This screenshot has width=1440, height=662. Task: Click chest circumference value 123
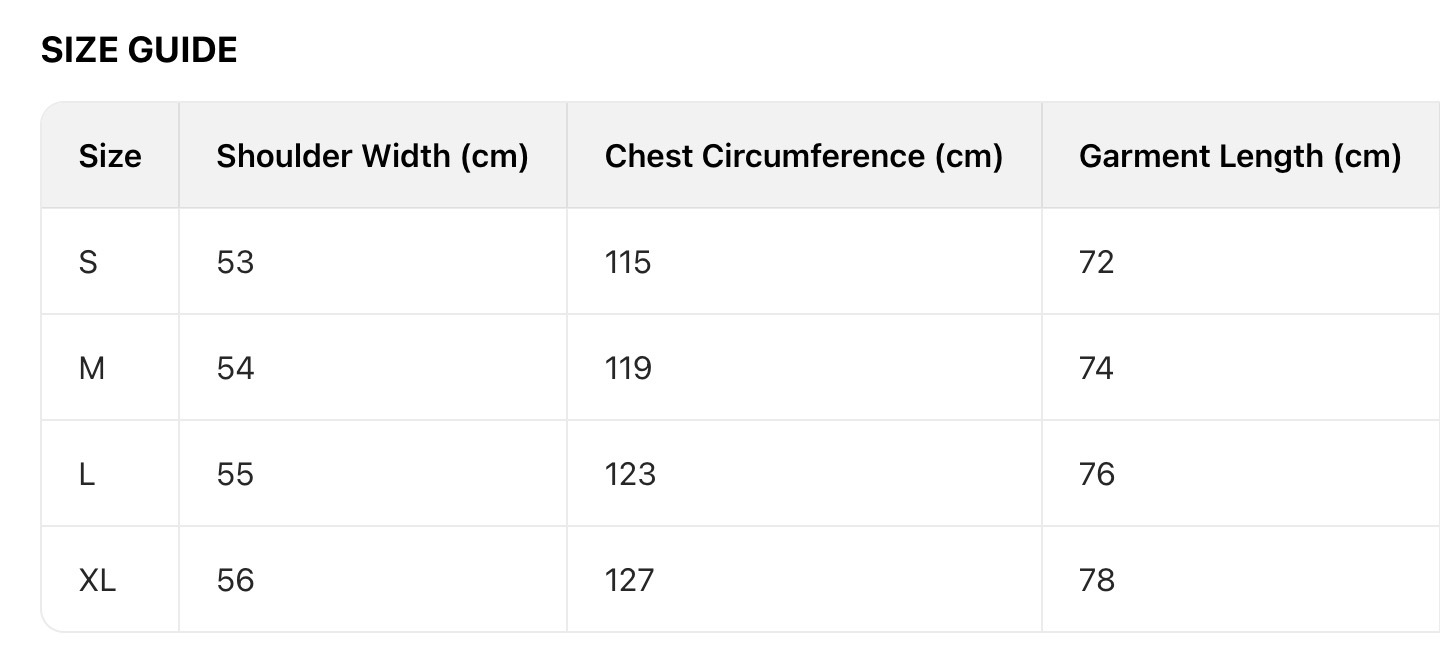click(x=630, y=474)
